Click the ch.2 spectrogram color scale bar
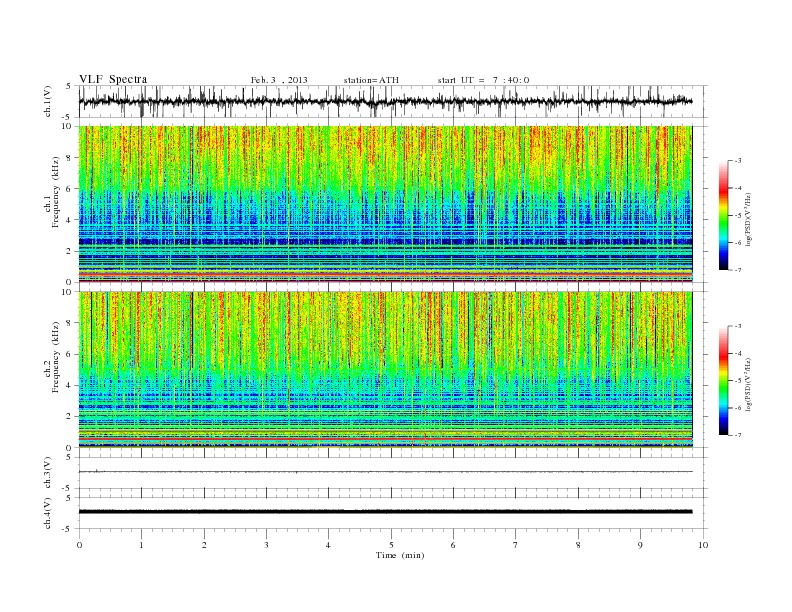The image size is (792, 612). tap(723, 381)
